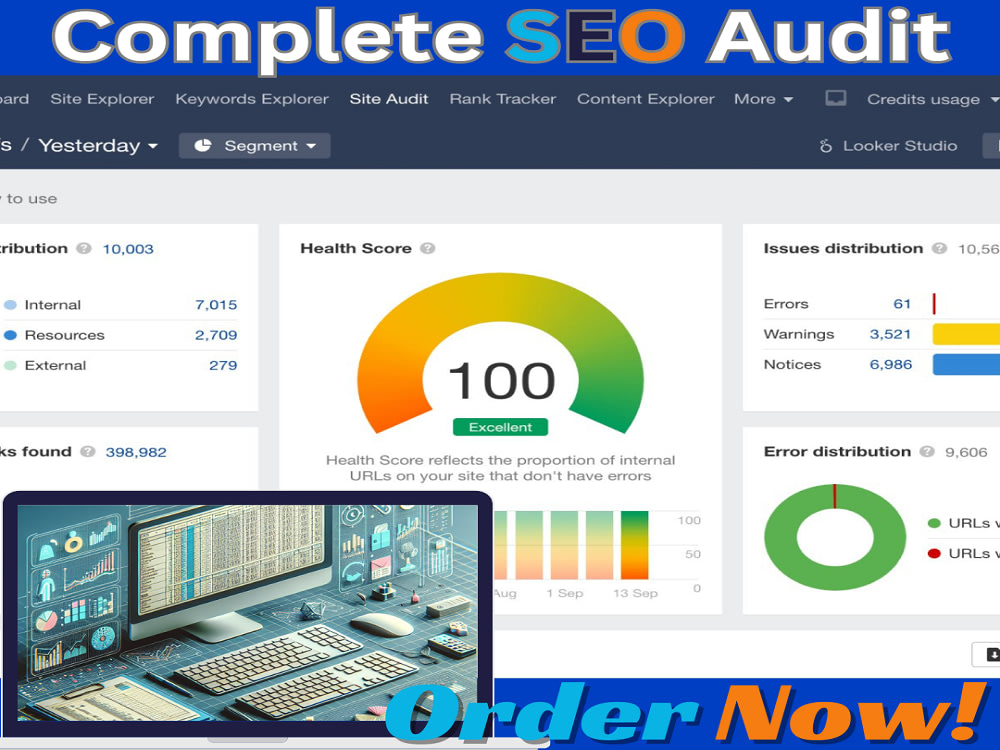The image size is (1000, 750).
Task: Click the Resources count 2,709
Action: 216,335
